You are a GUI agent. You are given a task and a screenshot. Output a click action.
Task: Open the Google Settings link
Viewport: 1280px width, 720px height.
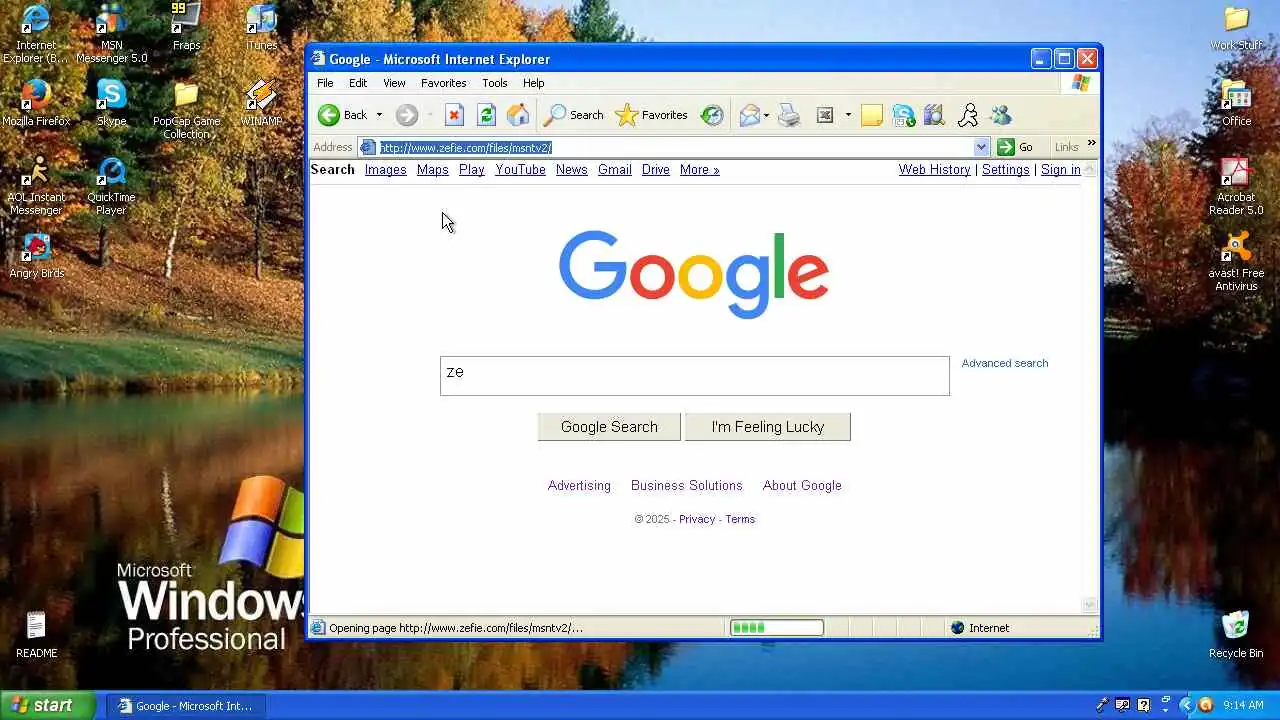click(1005, 170)
